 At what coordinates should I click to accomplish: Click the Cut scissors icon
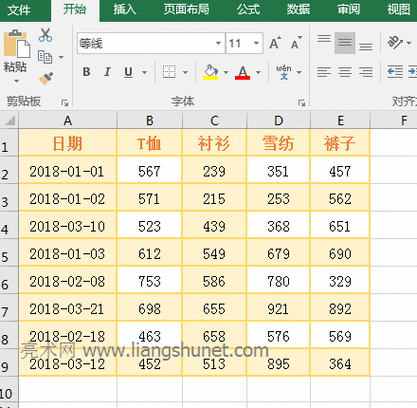[x=45, y=35]
